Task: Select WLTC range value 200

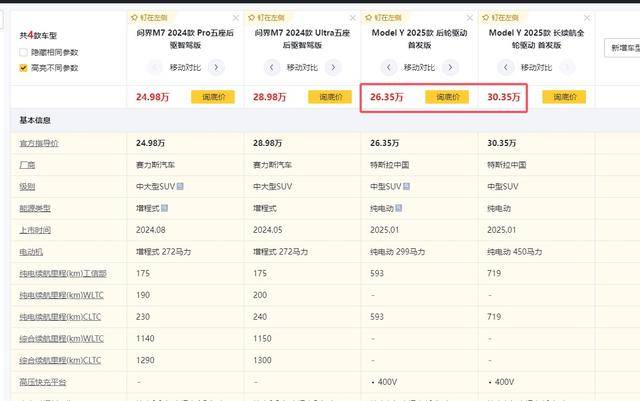Action: pyautogui.click(x=260, y=295)
